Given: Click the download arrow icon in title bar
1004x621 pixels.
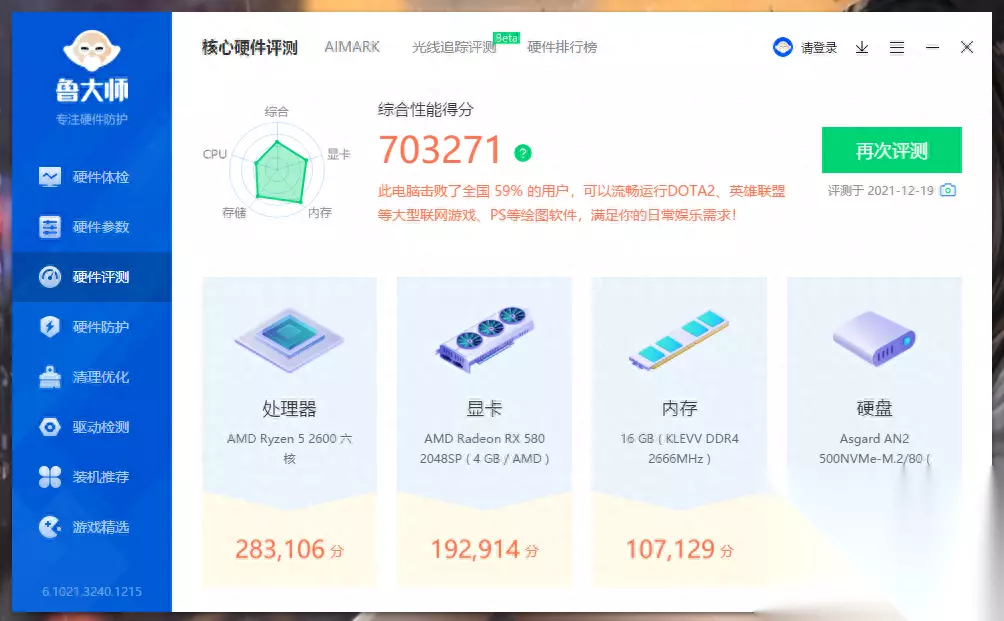Looking at the screenshot, I should coord(862,47).
